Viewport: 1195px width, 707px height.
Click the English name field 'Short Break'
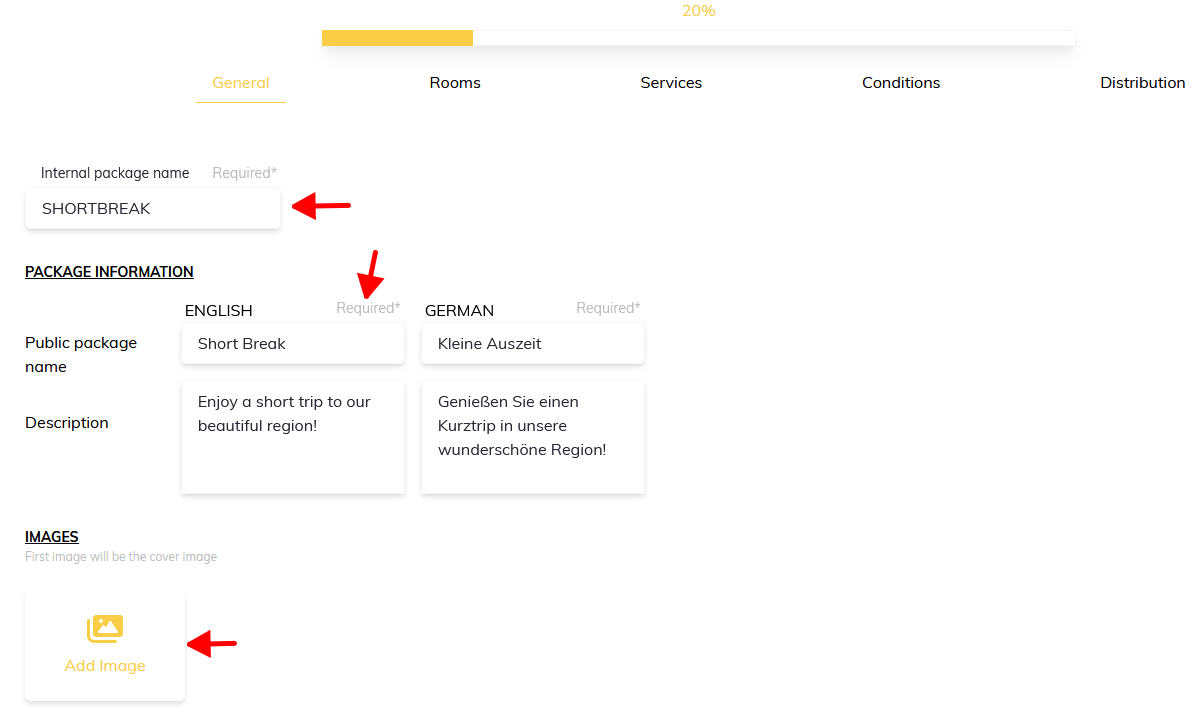click(293, 344)
